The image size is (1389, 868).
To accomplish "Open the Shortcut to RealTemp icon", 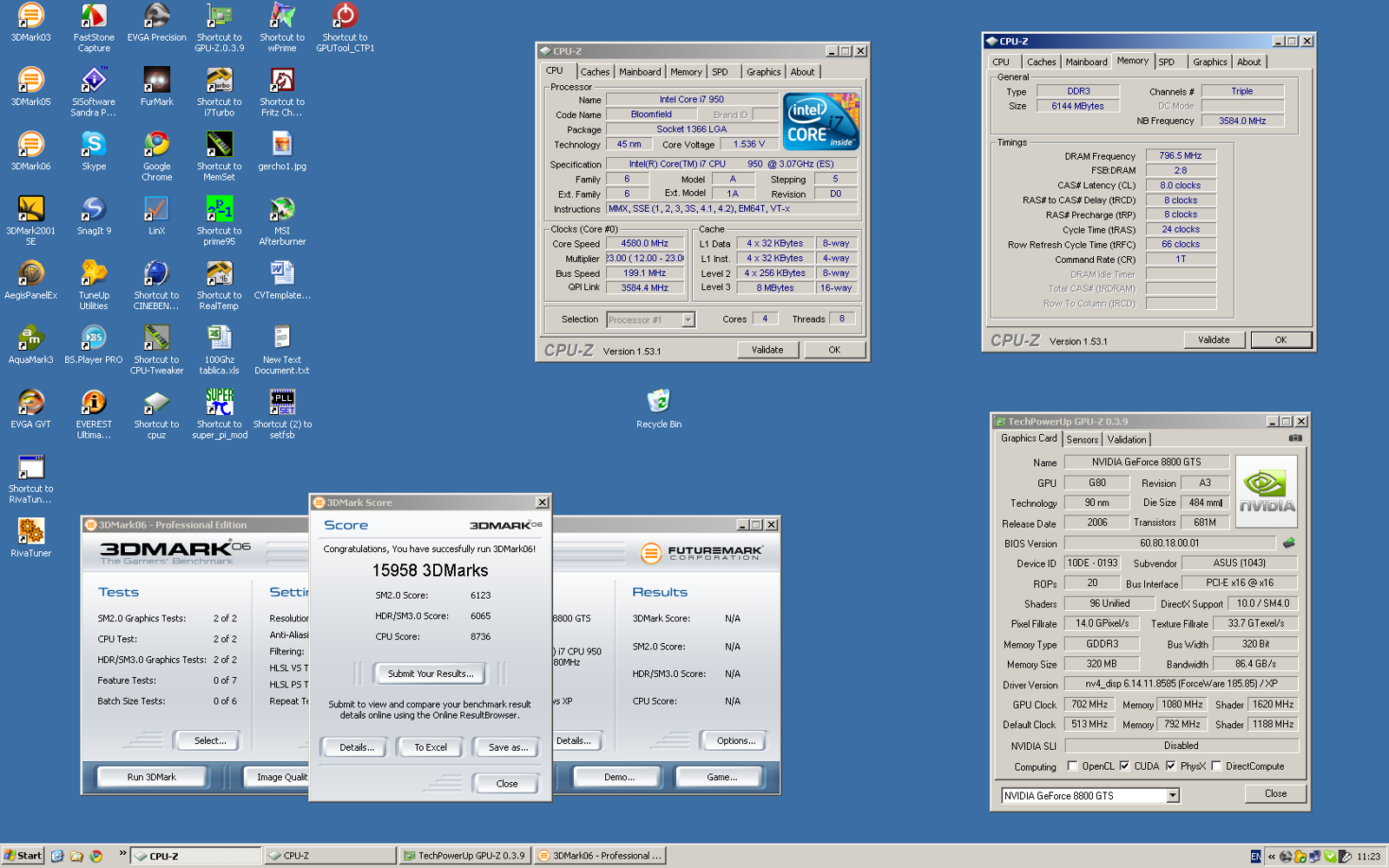I will pyautogui.click(x=220, y=286).
